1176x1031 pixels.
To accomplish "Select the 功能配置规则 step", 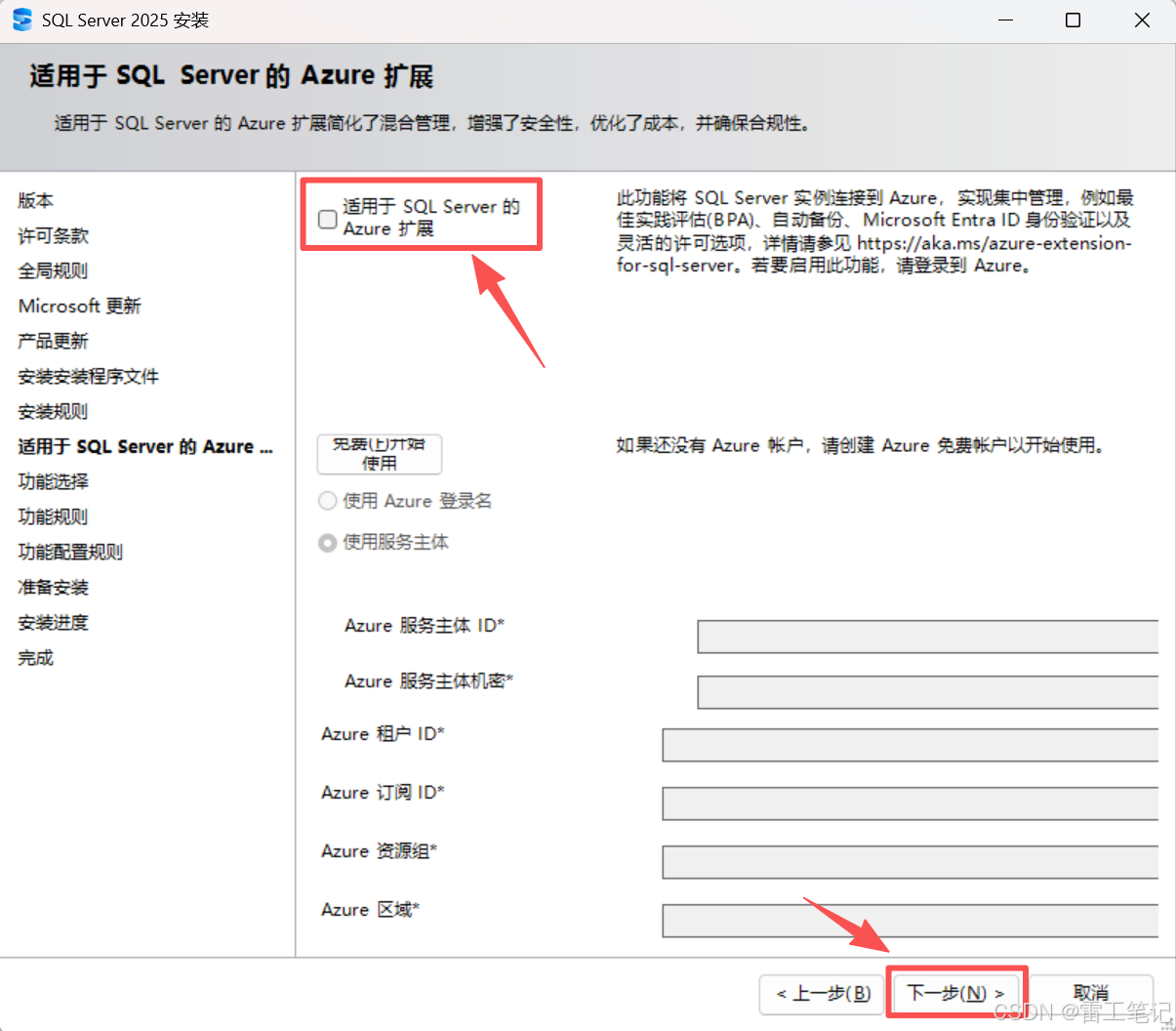I will 71,552.
